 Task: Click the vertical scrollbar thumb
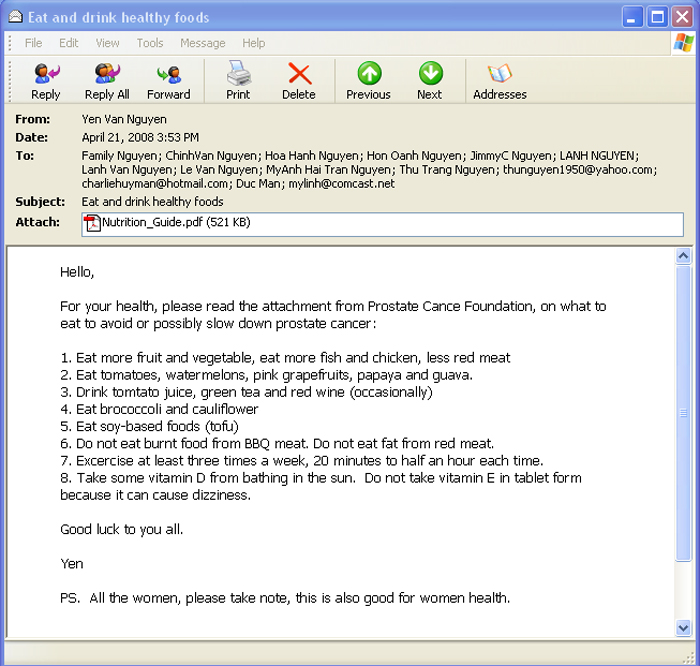point(683,413)
